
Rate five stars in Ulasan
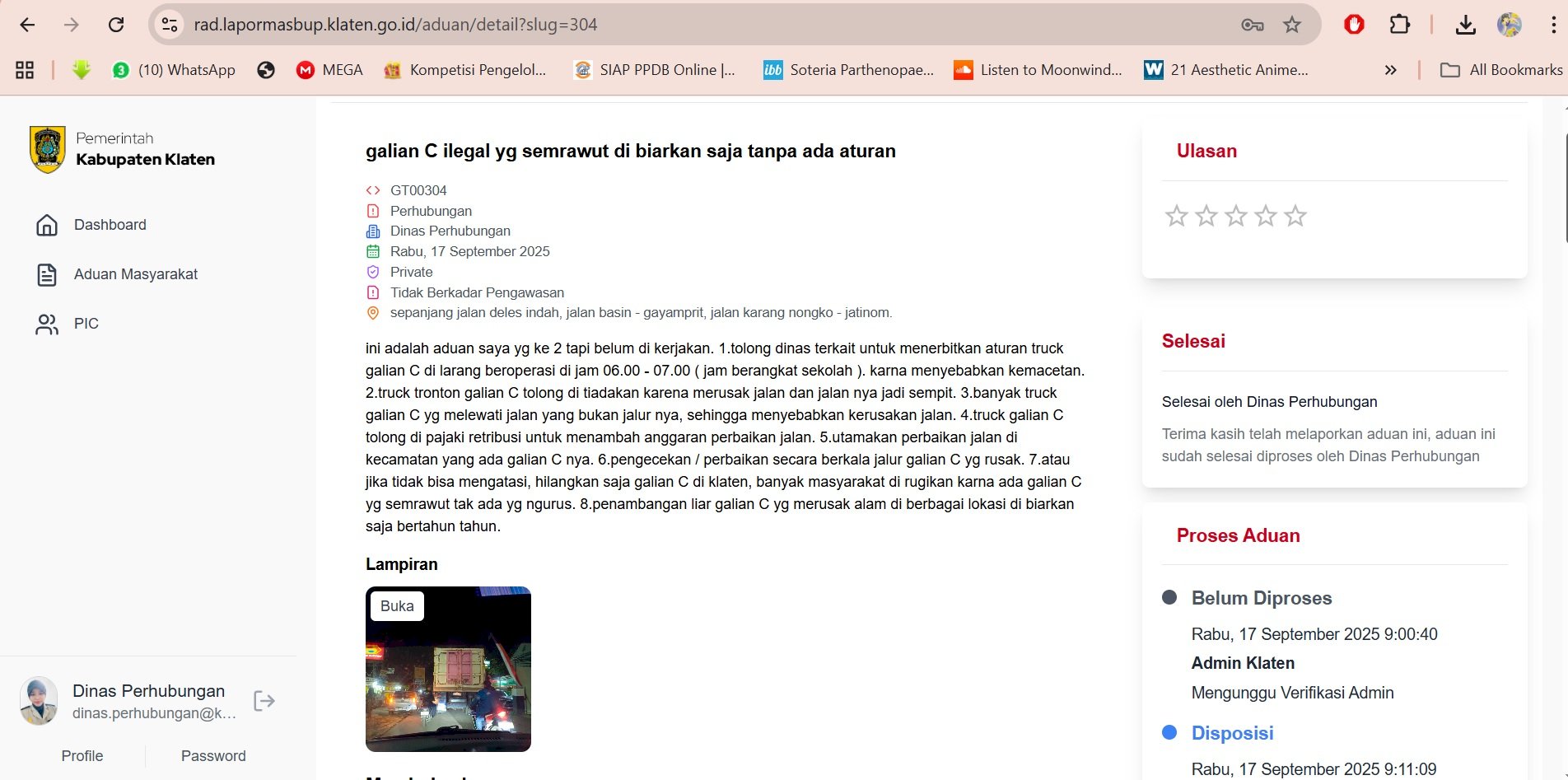[x=1295, y=216]
